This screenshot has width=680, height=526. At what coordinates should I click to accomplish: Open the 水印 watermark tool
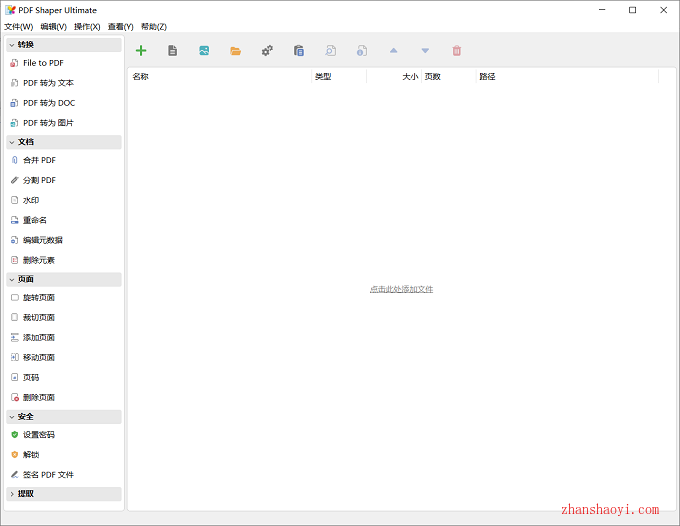pos(64,200)
